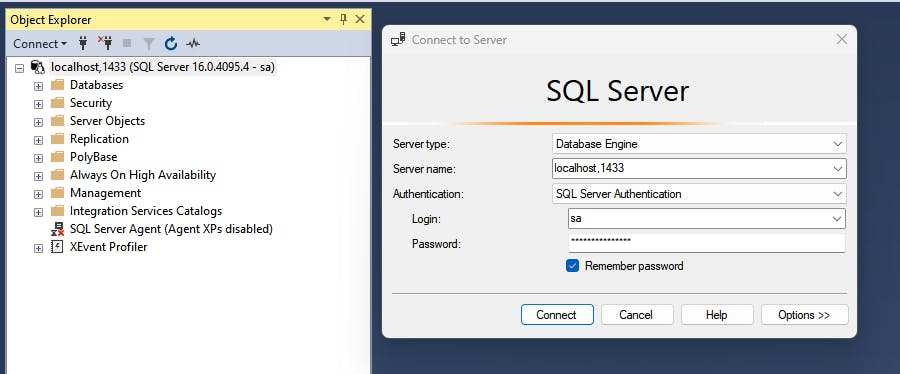Expand the Replication folder
The height and width of the screenshot is (374, 900).
[38, 140]
